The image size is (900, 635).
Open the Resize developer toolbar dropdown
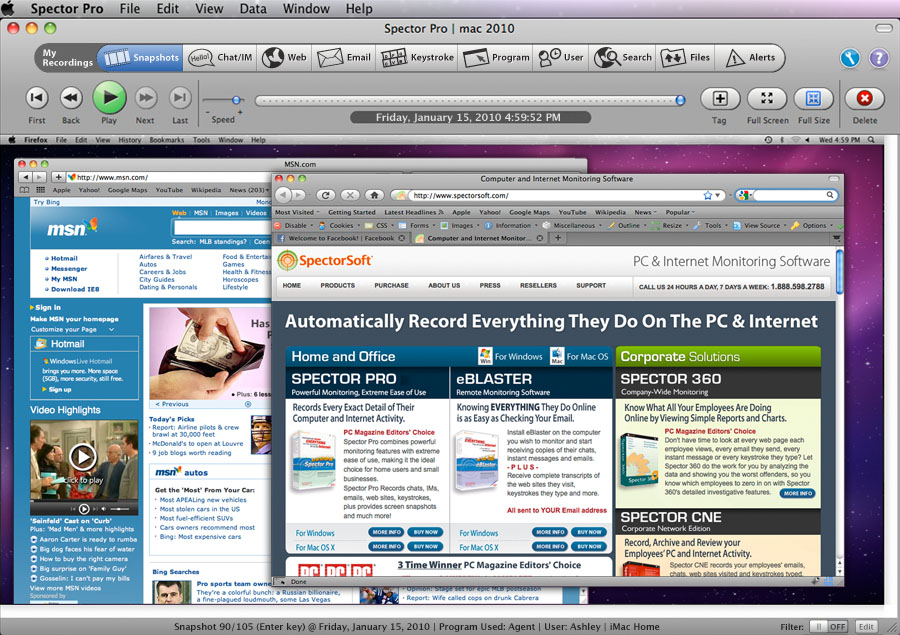coord(670,226)
